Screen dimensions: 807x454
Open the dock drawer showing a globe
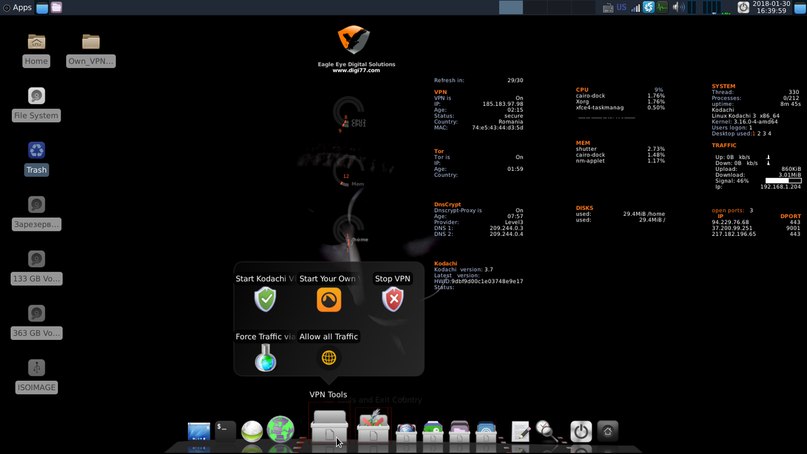tap(406, 431)
